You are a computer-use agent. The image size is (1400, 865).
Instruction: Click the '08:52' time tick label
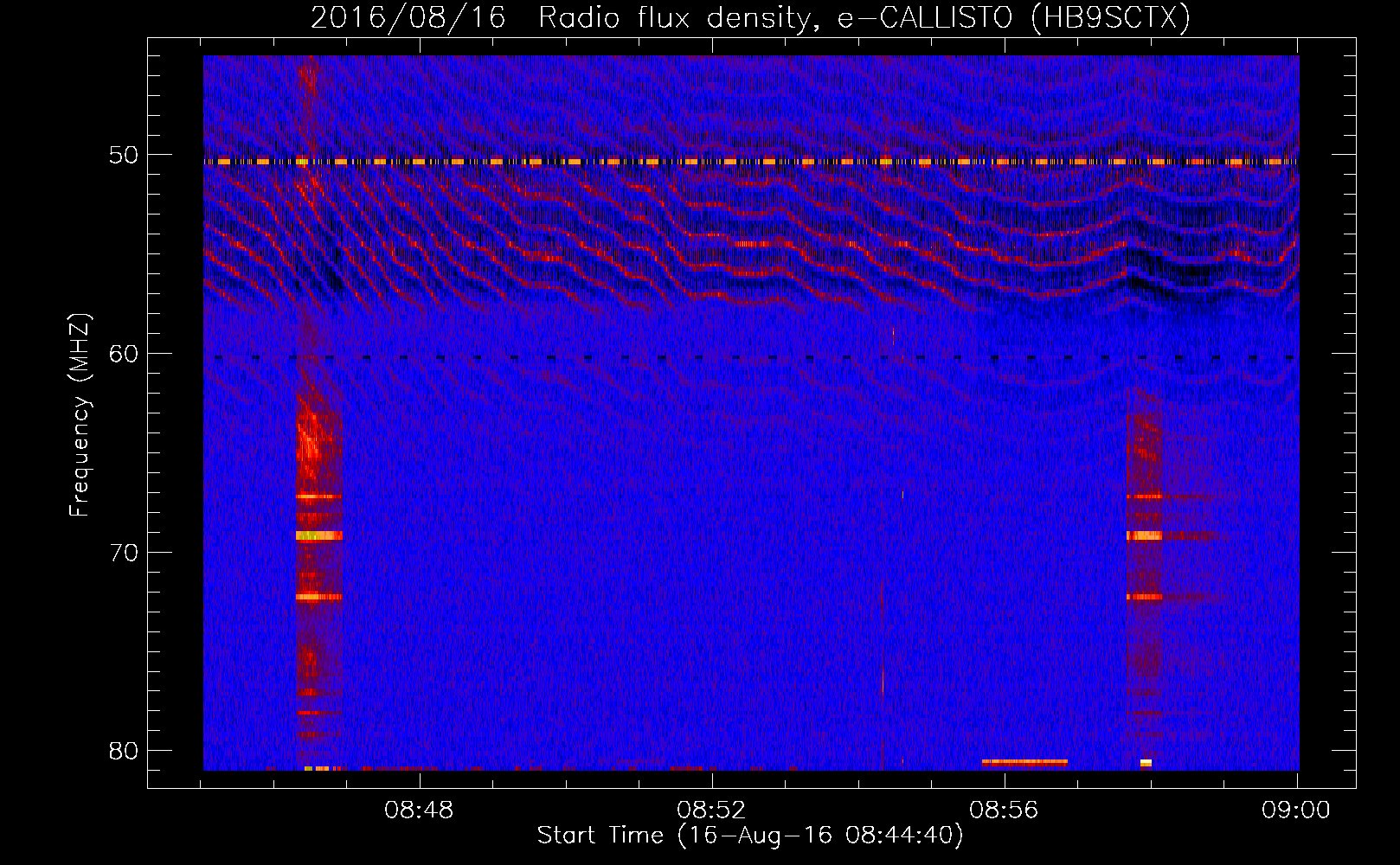(711, 811)
